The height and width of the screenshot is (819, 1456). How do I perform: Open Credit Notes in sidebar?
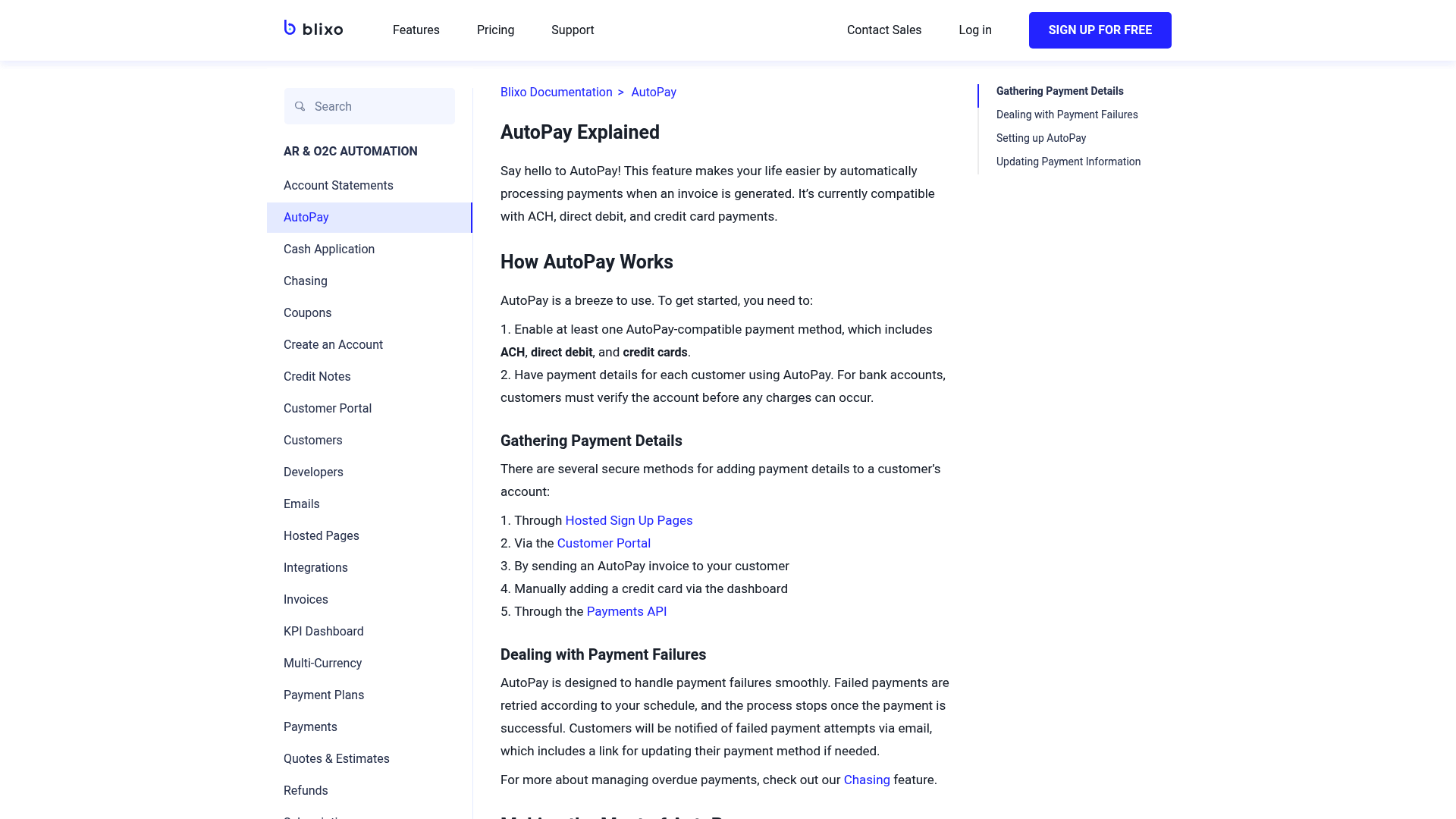[317, 377]
